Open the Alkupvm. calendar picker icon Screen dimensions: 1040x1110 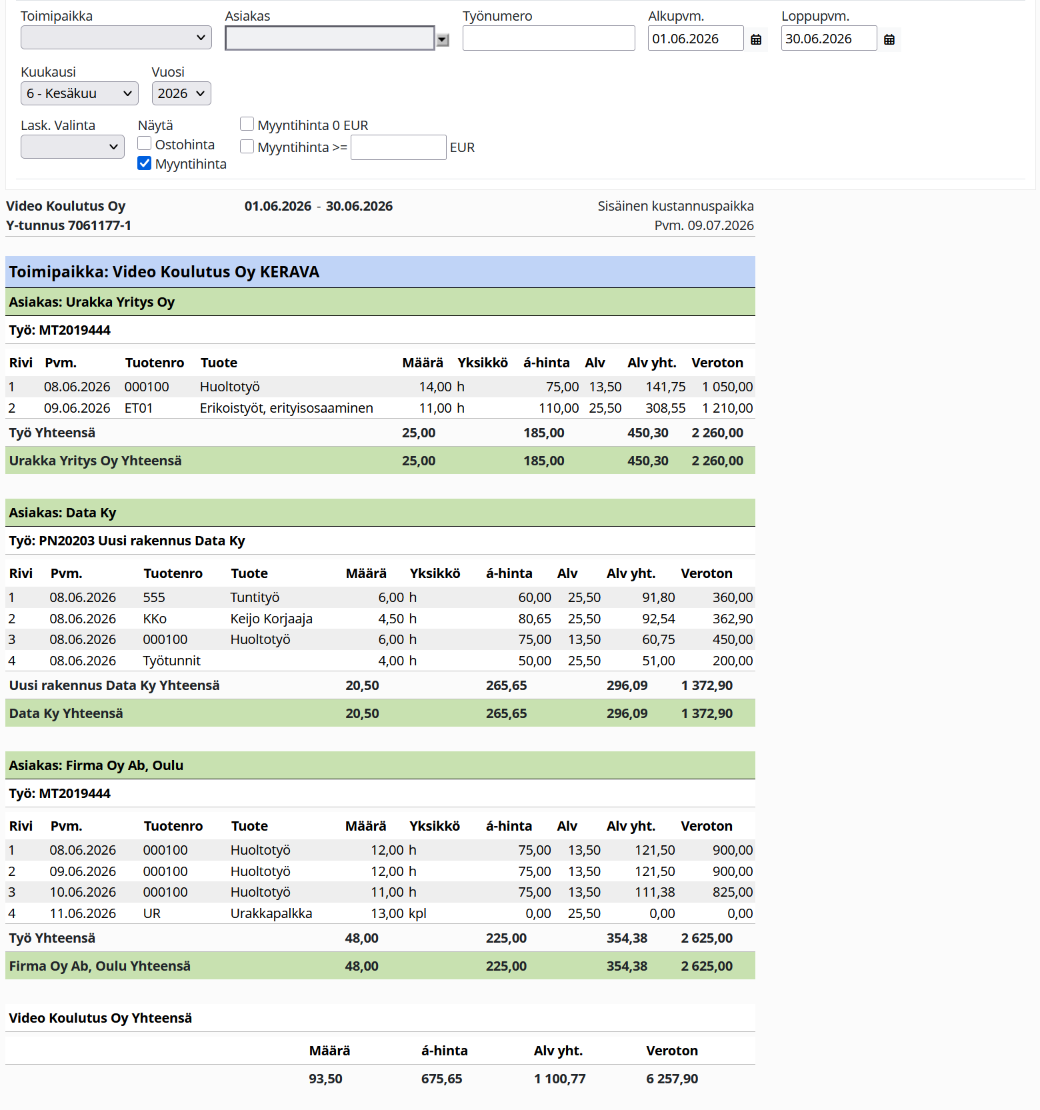[x=756, y=40]
